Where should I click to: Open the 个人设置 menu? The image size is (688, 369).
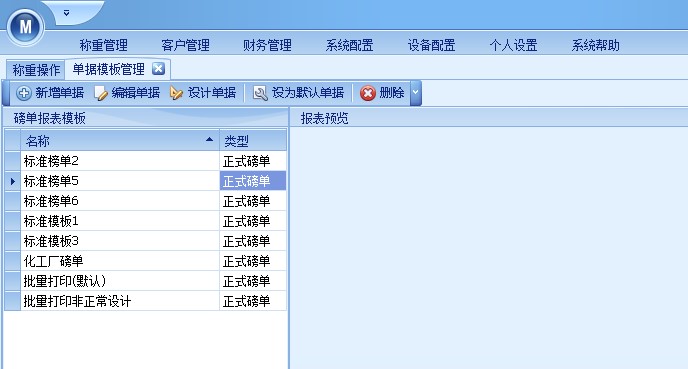pos(513,45)
